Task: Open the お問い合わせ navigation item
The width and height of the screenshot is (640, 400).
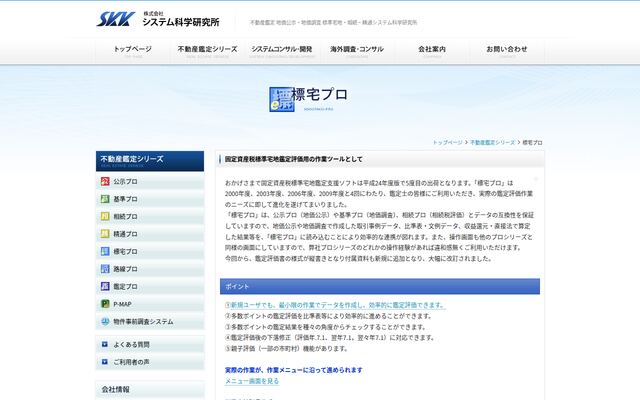Action: click(x=507, y=51)
